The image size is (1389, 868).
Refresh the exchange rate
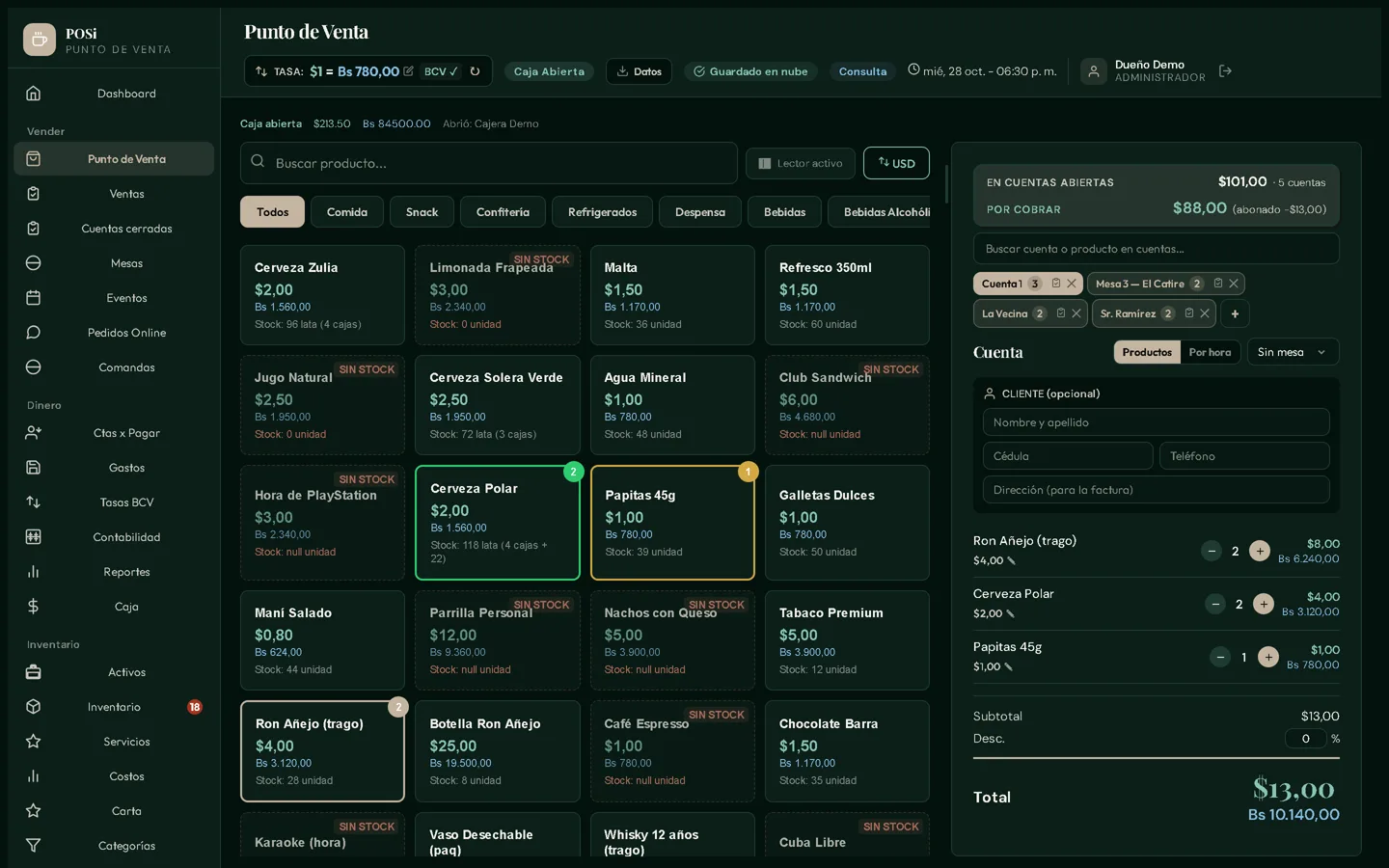tap(475, 71)
